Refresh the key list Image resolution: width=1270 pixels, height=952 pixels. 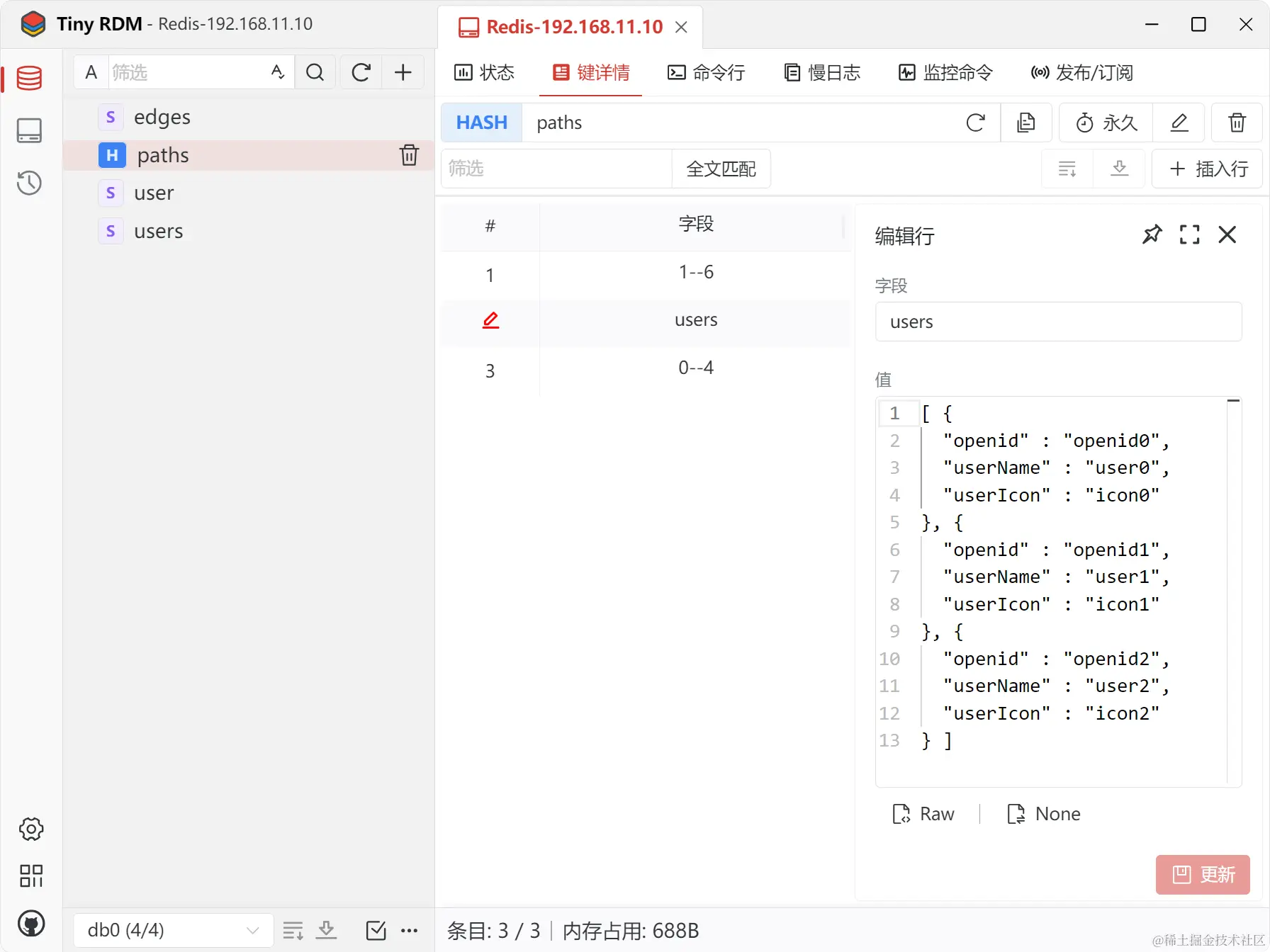(361, 72)
